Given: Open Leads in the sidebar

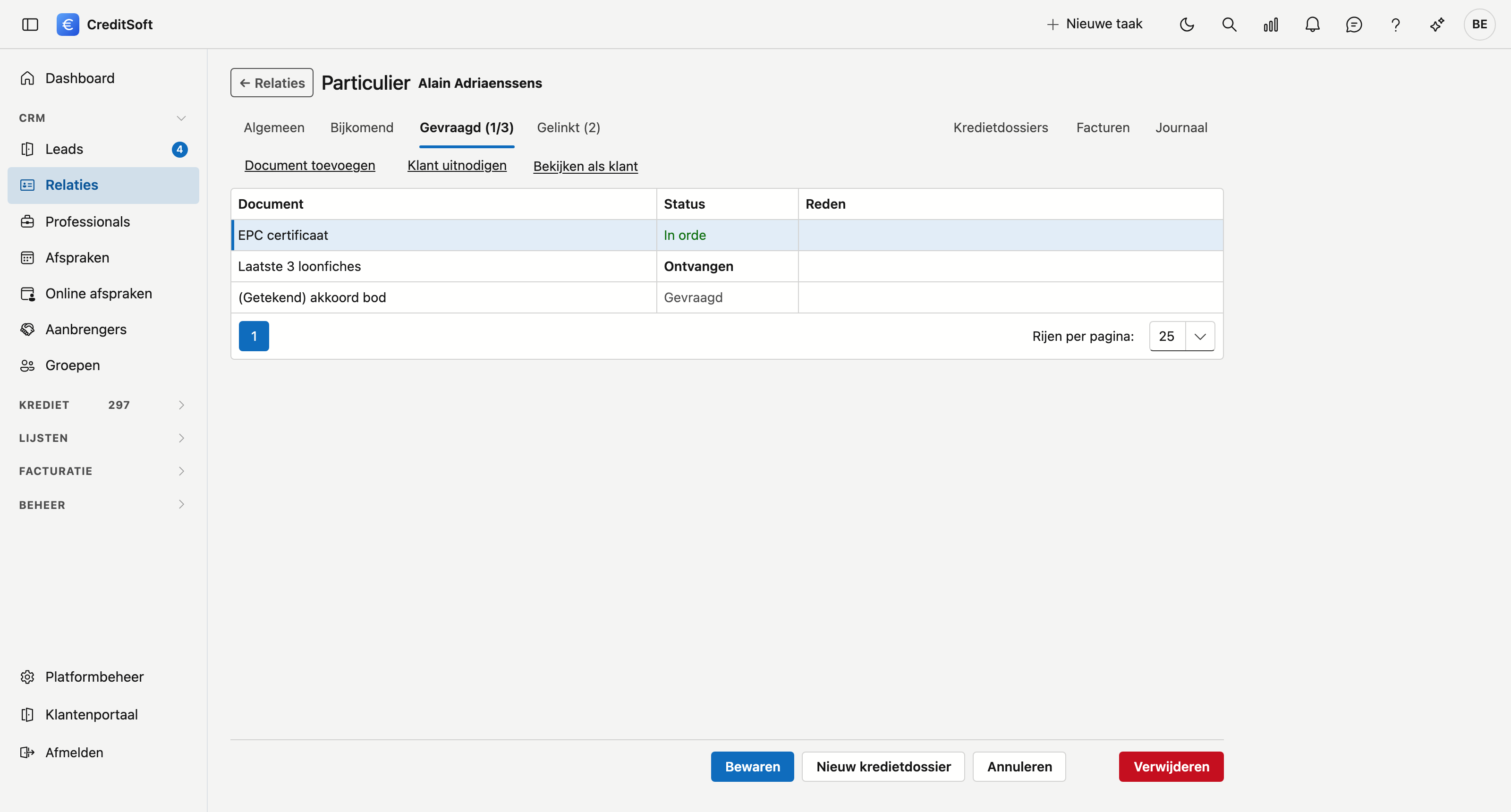Looking at the screenshot, I should coord(103,149).
